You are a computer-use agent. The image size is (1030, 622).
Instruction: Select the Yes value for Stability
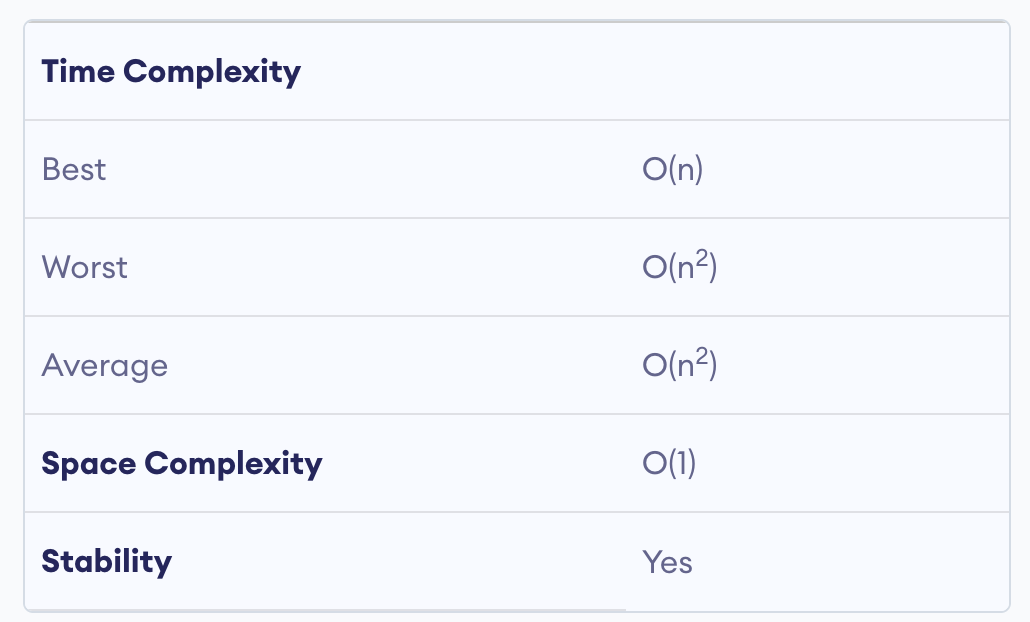tap(667, 561)
